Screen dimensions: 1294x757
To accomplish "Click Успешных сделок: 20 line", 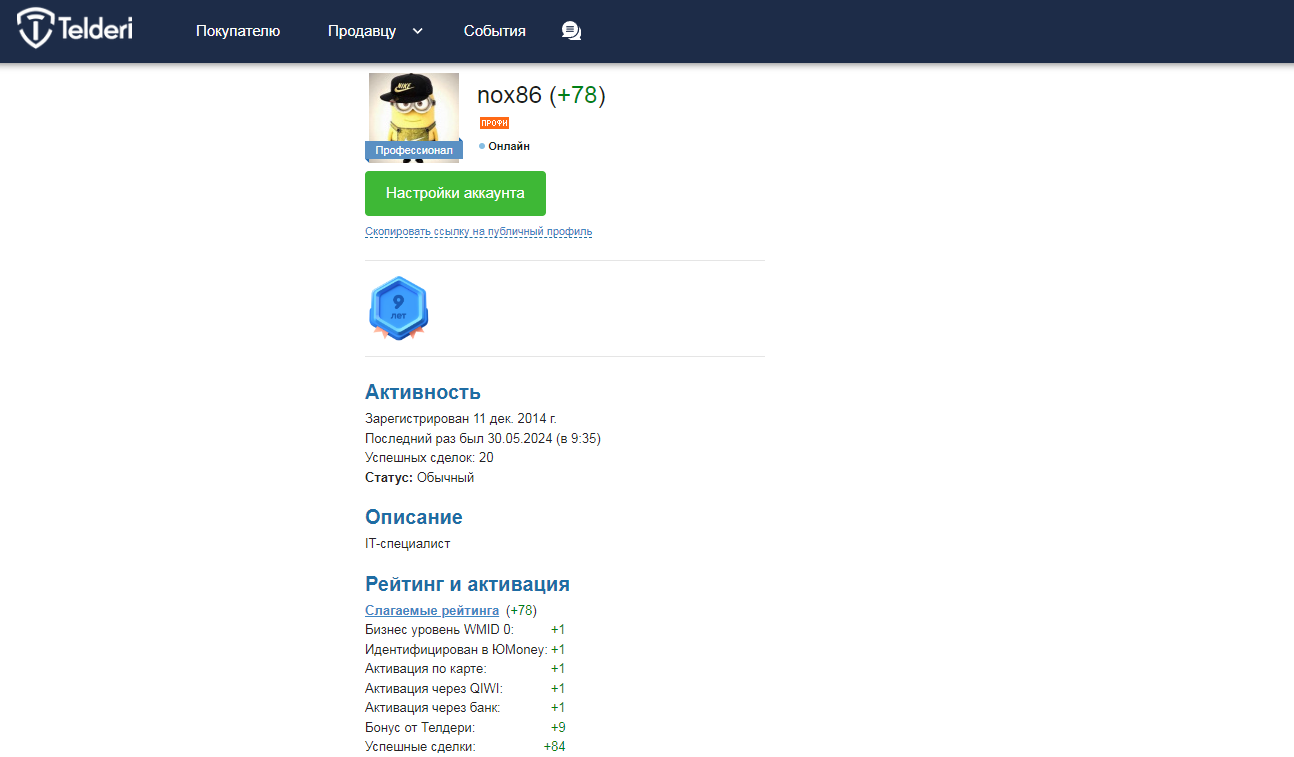I will 429,458.
